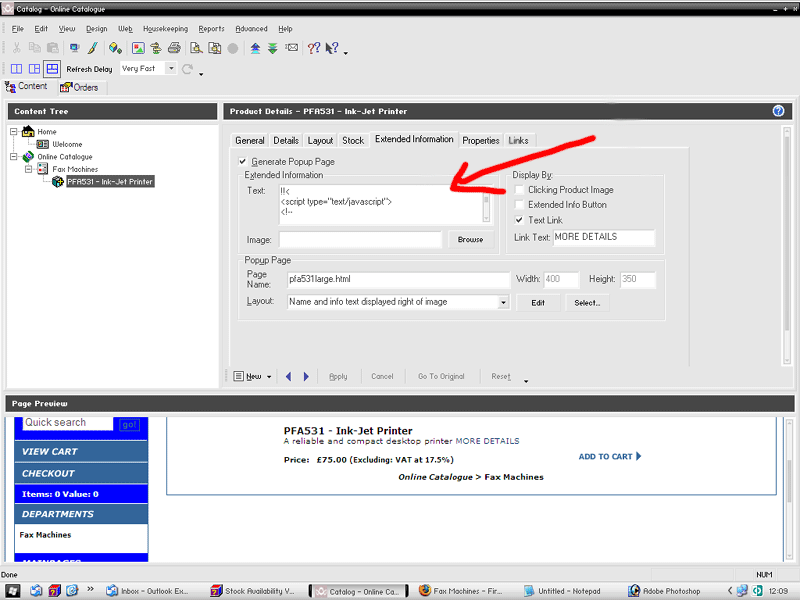This screenshot has width=800, height=600.
Task: Open the popup Layout dropdown
Action: [503, 302]
